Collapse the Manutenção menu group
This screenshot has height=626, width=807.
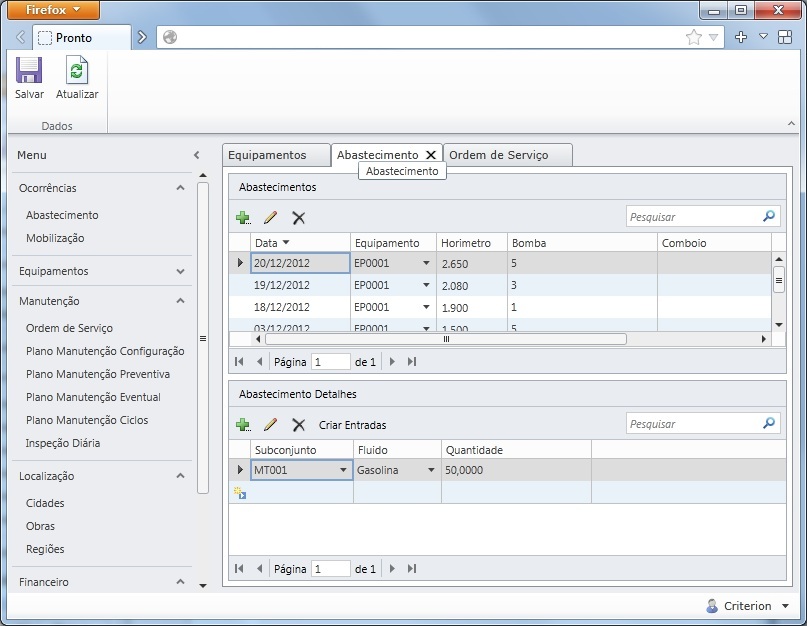(x=180, y=301)
